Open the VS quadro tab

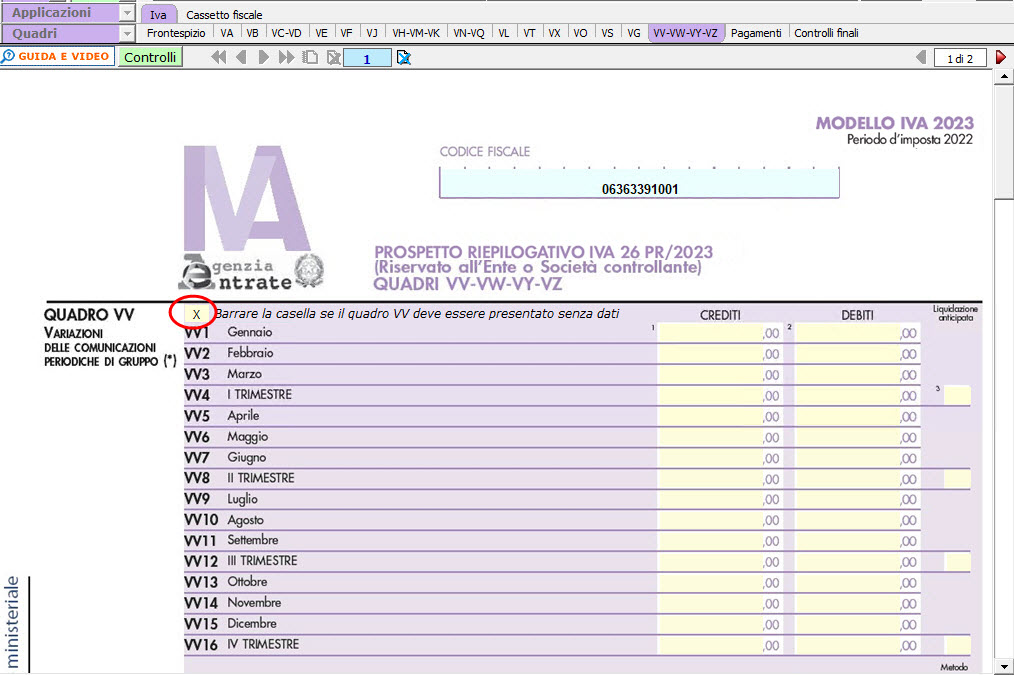tap(607, 33)
